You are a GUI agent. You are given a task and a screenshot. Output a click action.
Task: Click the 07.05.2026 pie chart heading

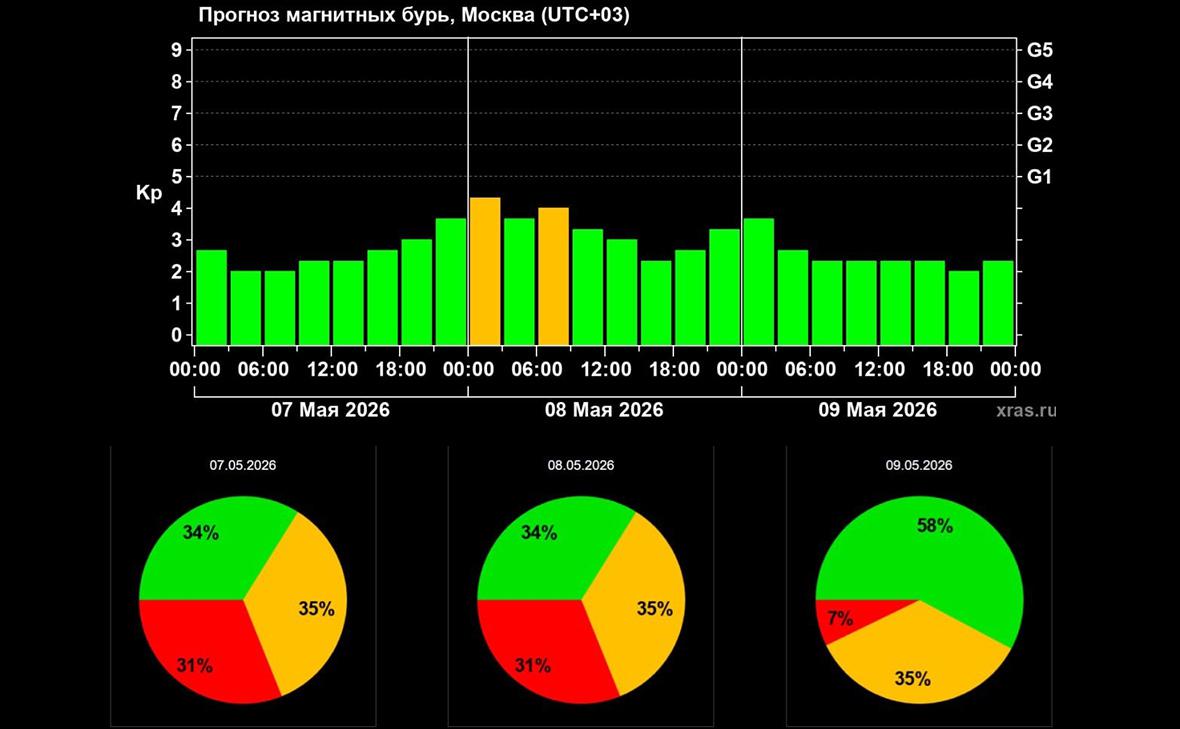click(x=242, y=465)
